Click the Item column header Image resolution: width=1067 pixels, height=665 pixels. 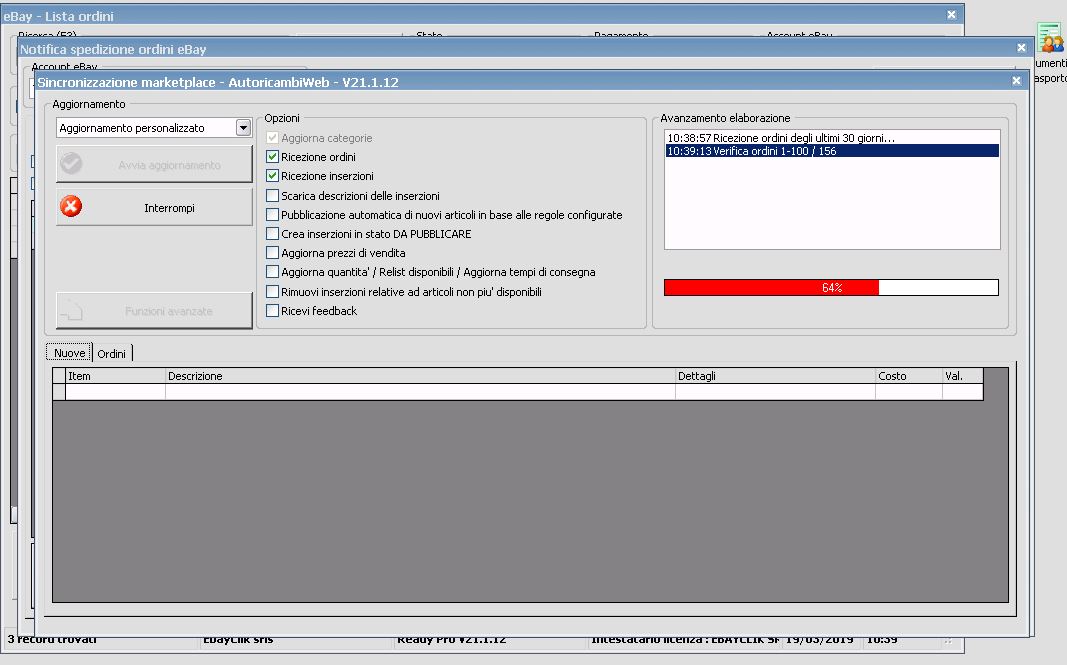pos(116,376)
